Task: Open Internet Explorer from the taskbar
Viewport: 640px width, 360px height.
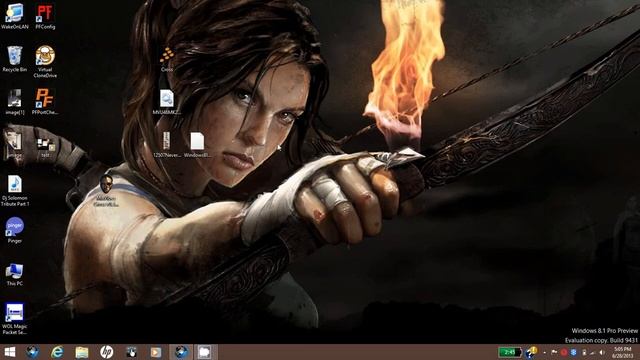Action: coord(57,352)
